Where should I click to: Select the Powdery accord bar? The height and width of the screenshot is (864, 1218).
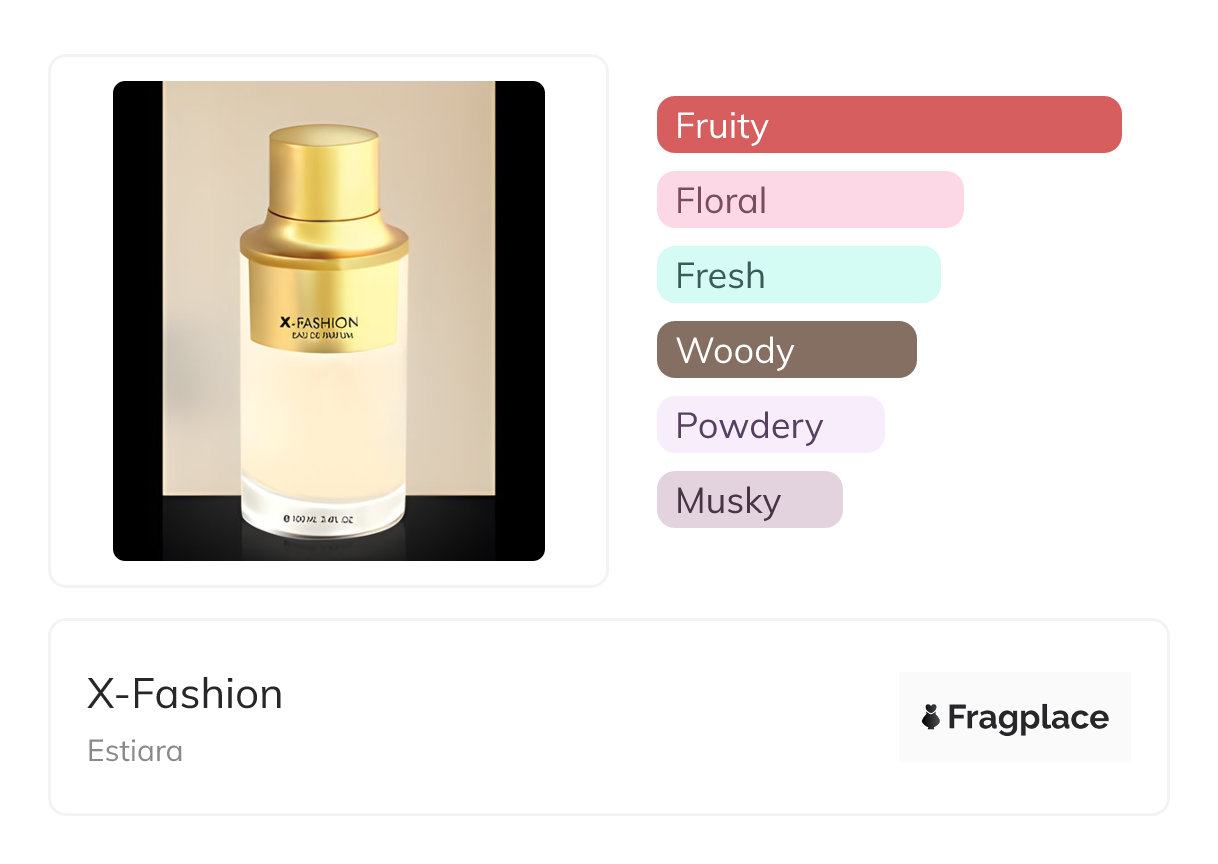(x=770, y=425)
